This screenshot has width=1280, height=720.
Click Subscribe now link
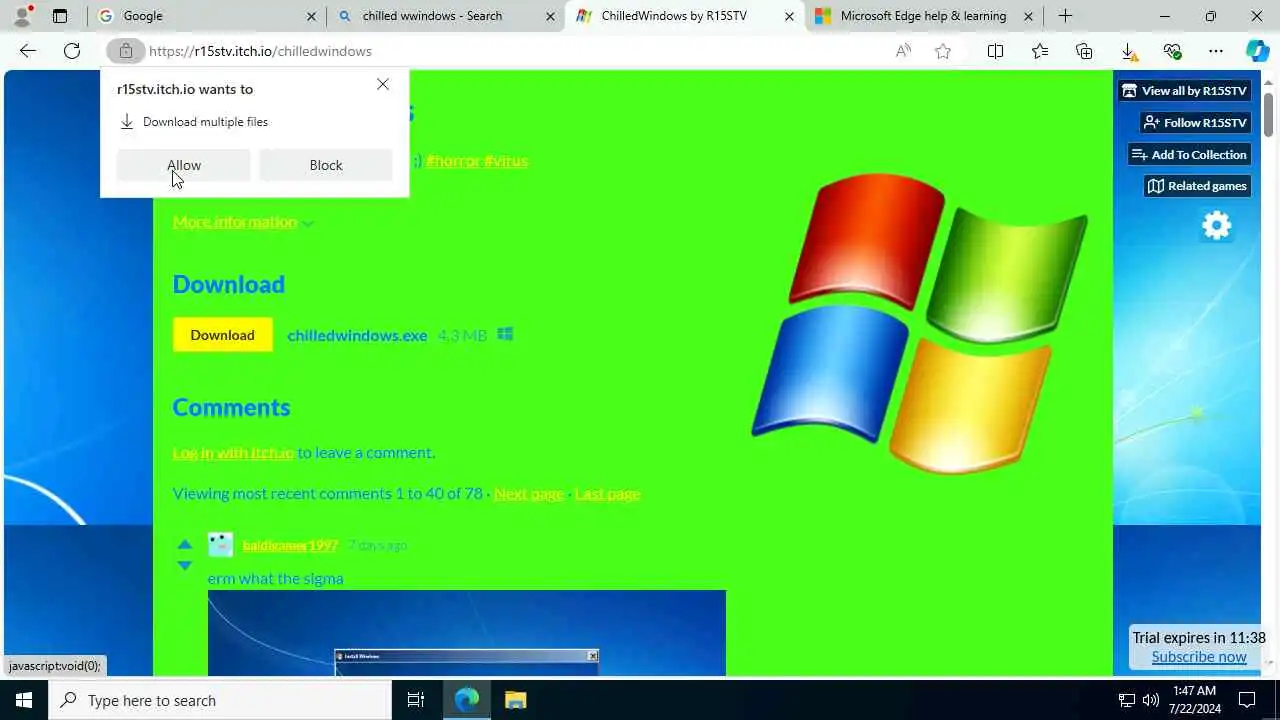point(1199,657)
